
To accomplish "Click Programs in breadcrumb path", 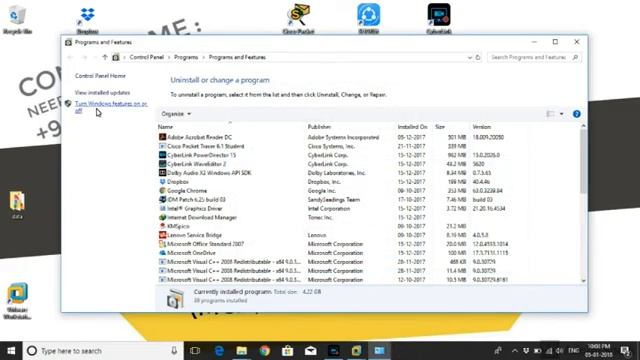I will pyautogui.click(x=186, y=58).
